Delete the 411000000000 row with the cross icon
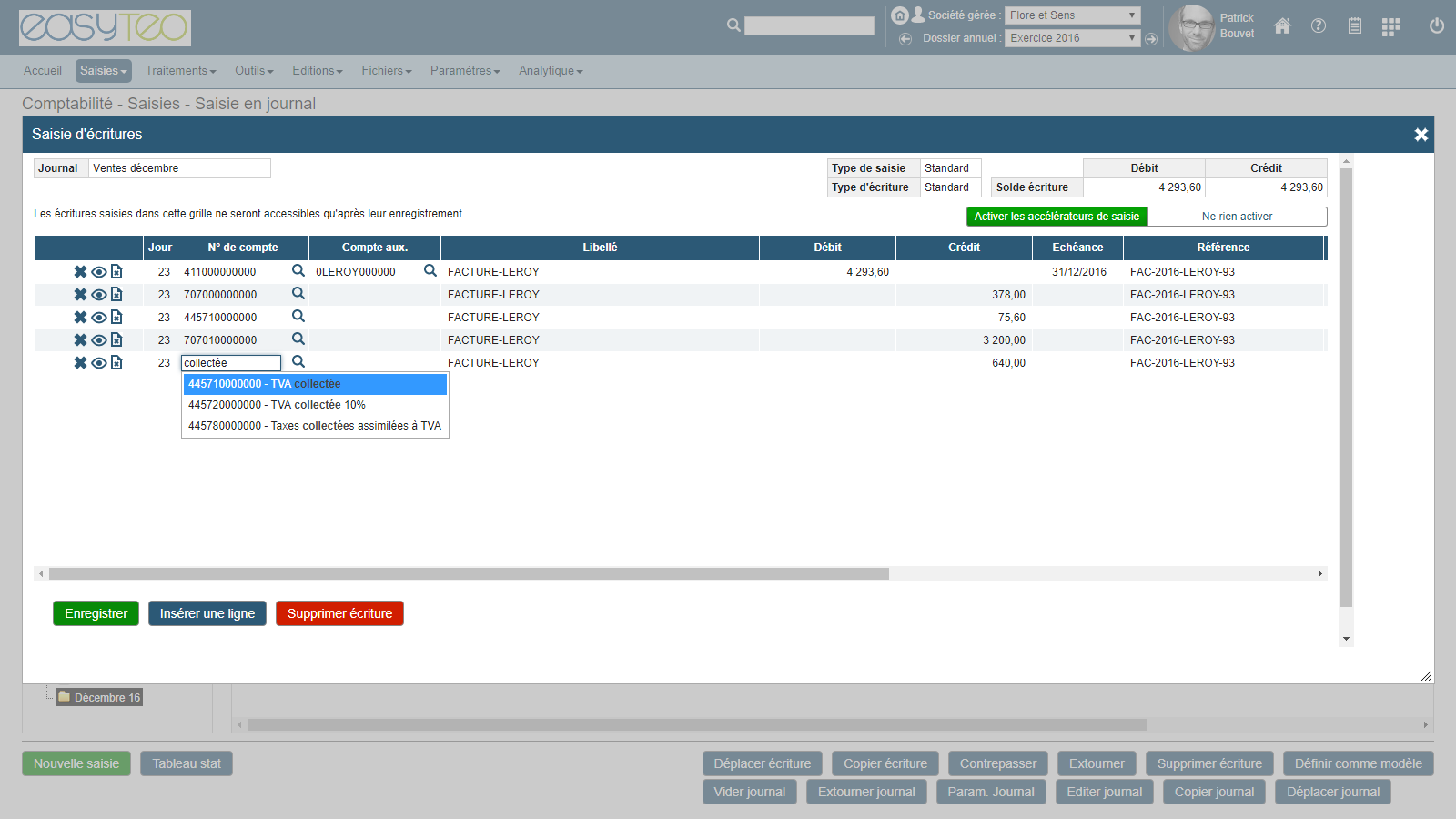 point(80,272)
